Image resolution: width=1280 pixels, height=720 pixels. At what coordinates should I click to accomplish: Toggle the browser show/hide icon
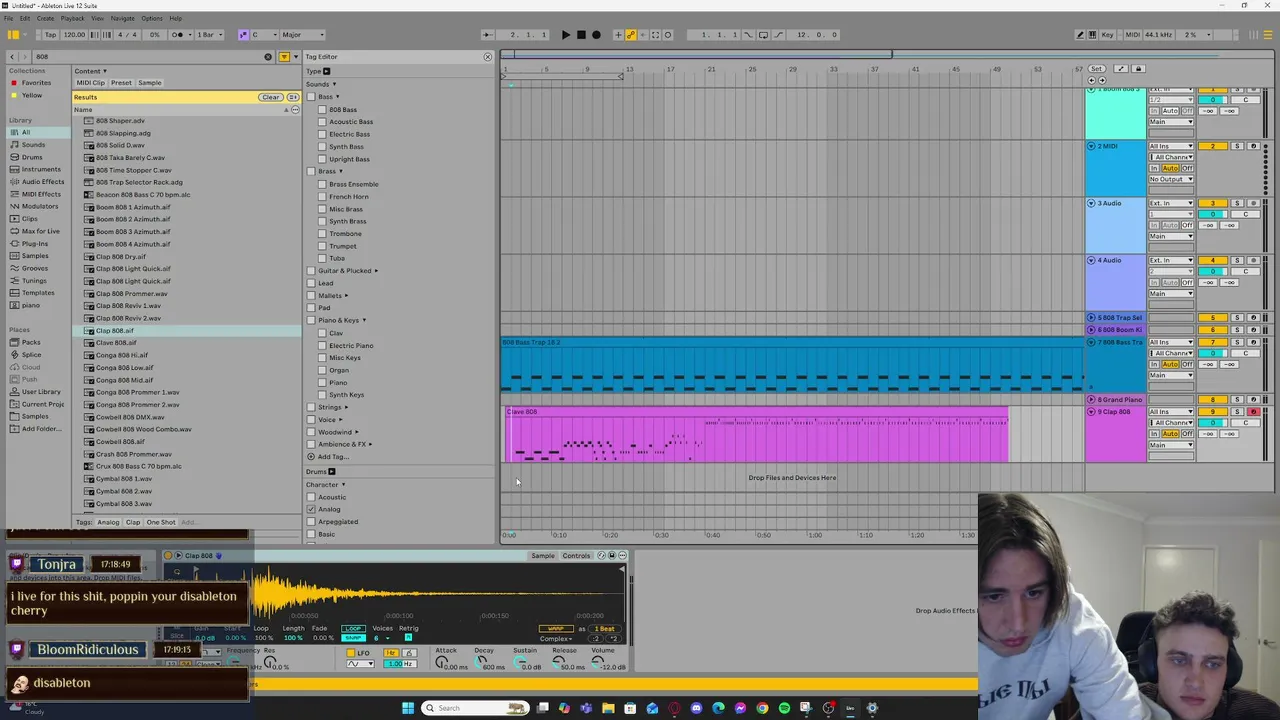13,35
